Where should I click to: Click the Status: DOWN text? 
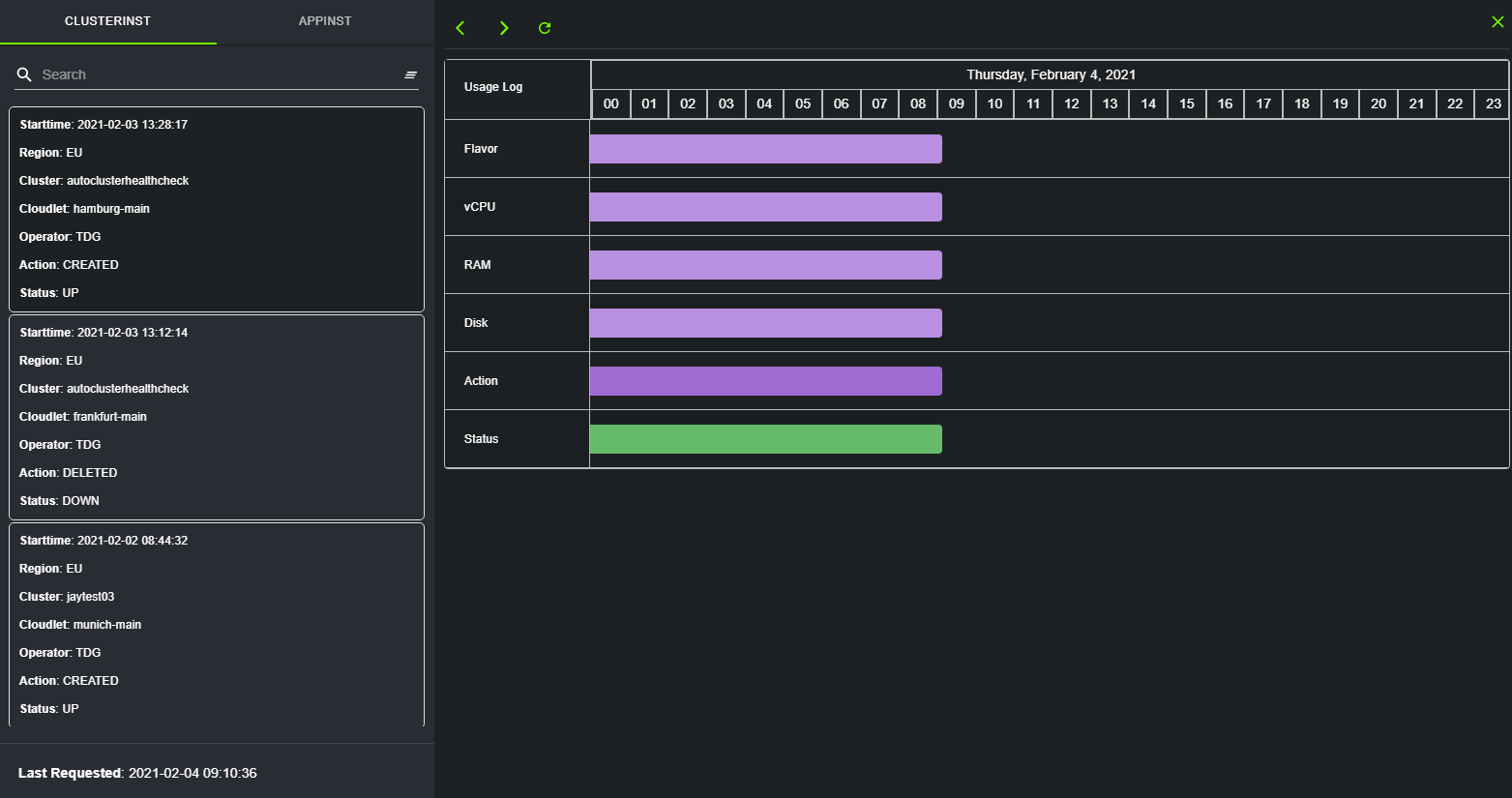[x=59, y=501]
